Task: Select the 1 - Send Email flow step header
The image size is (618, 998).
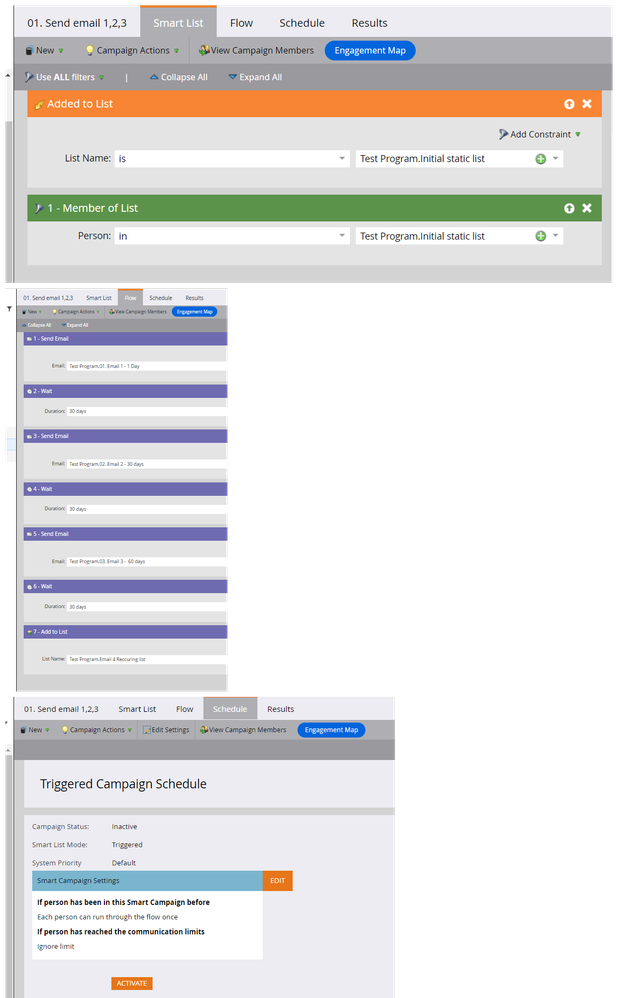Action: 125,339
